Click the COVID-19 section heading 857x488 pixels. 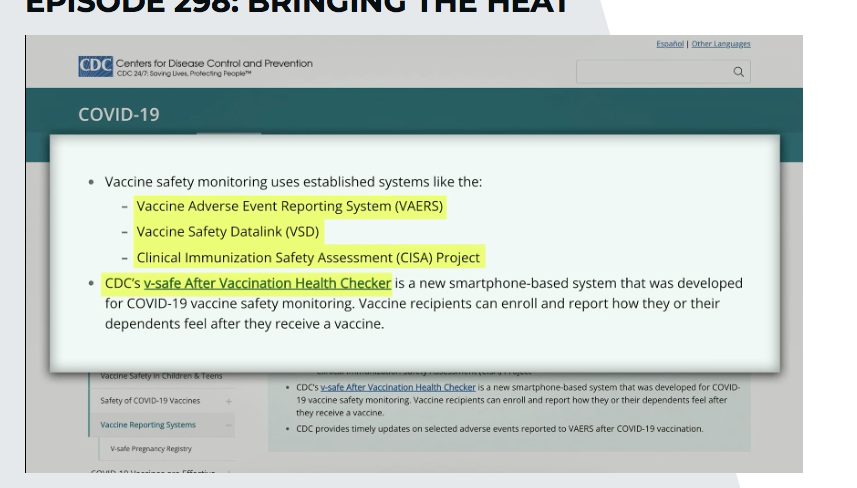coord(119,114)
